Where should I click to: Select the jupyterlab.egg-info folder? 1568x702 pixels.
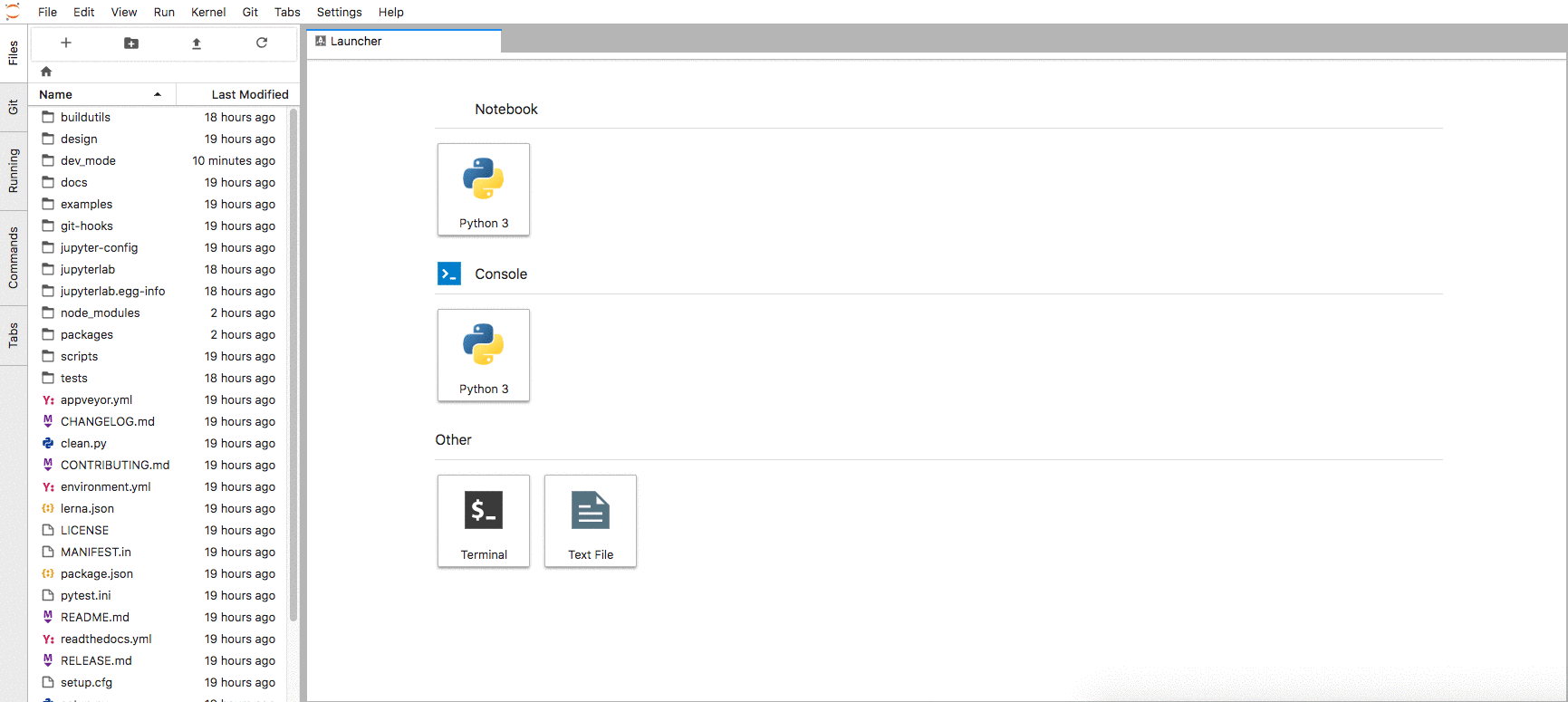(158, 291)
